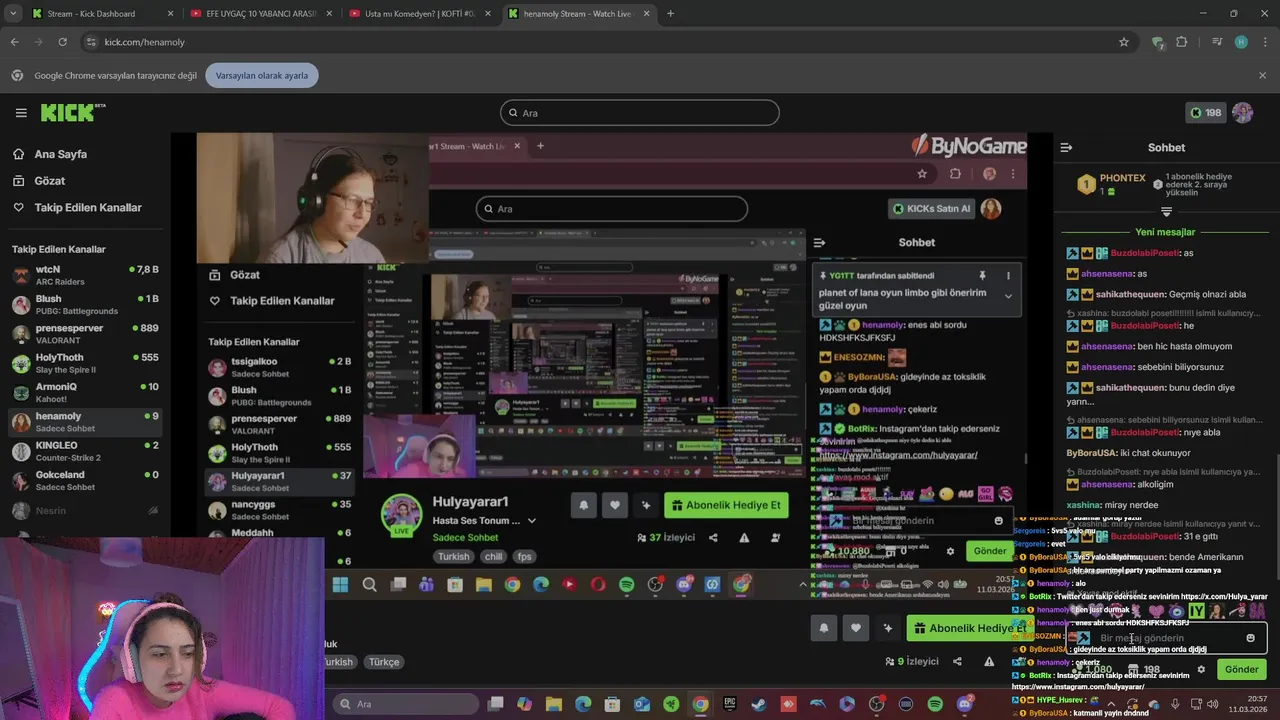
Task: Go back in browser history
Action: click(x=14, y=42)
